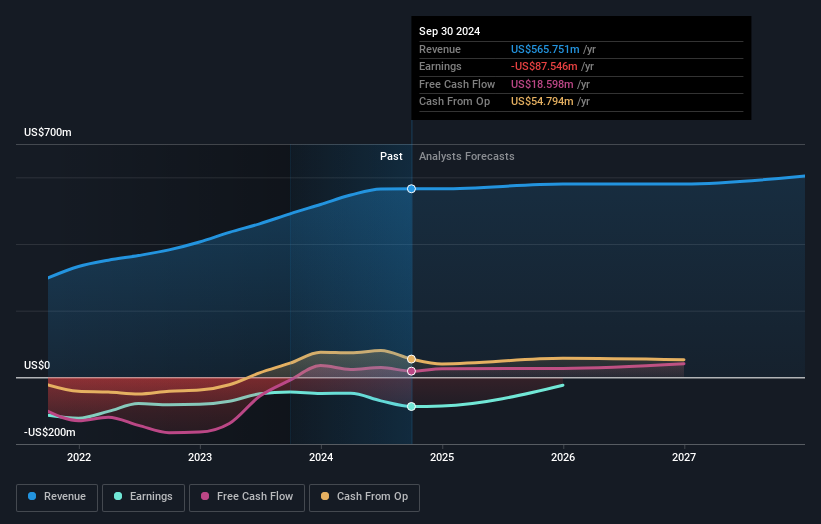Toggle the Cash From Op legend series
821x524 pixels.
364,497
